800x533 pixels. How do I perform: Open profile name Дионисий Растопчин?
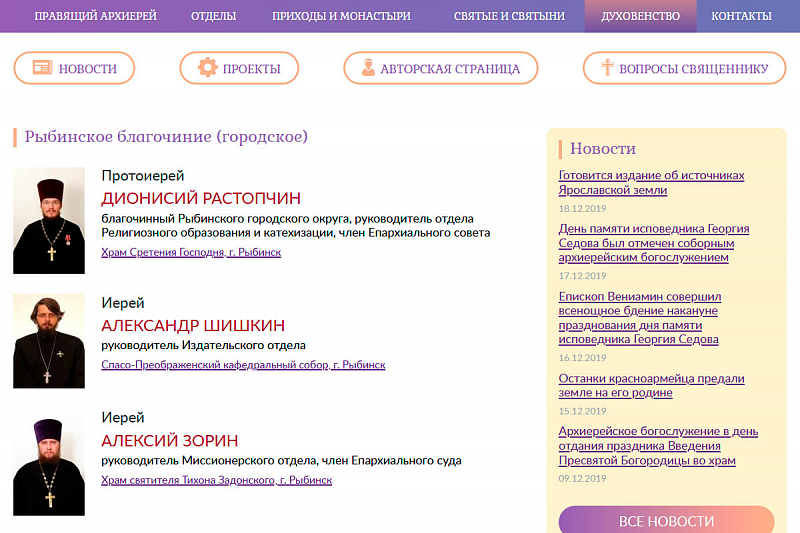point(201,198)
